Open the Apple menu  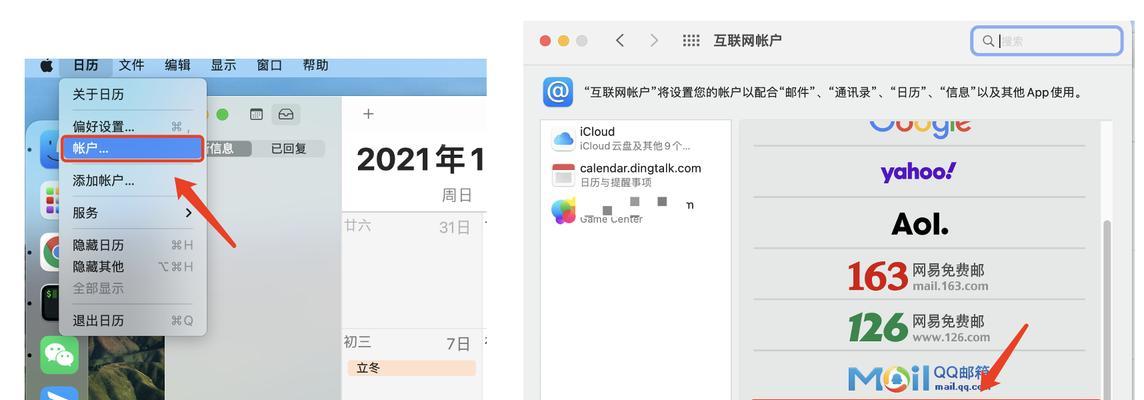point(46,66)
